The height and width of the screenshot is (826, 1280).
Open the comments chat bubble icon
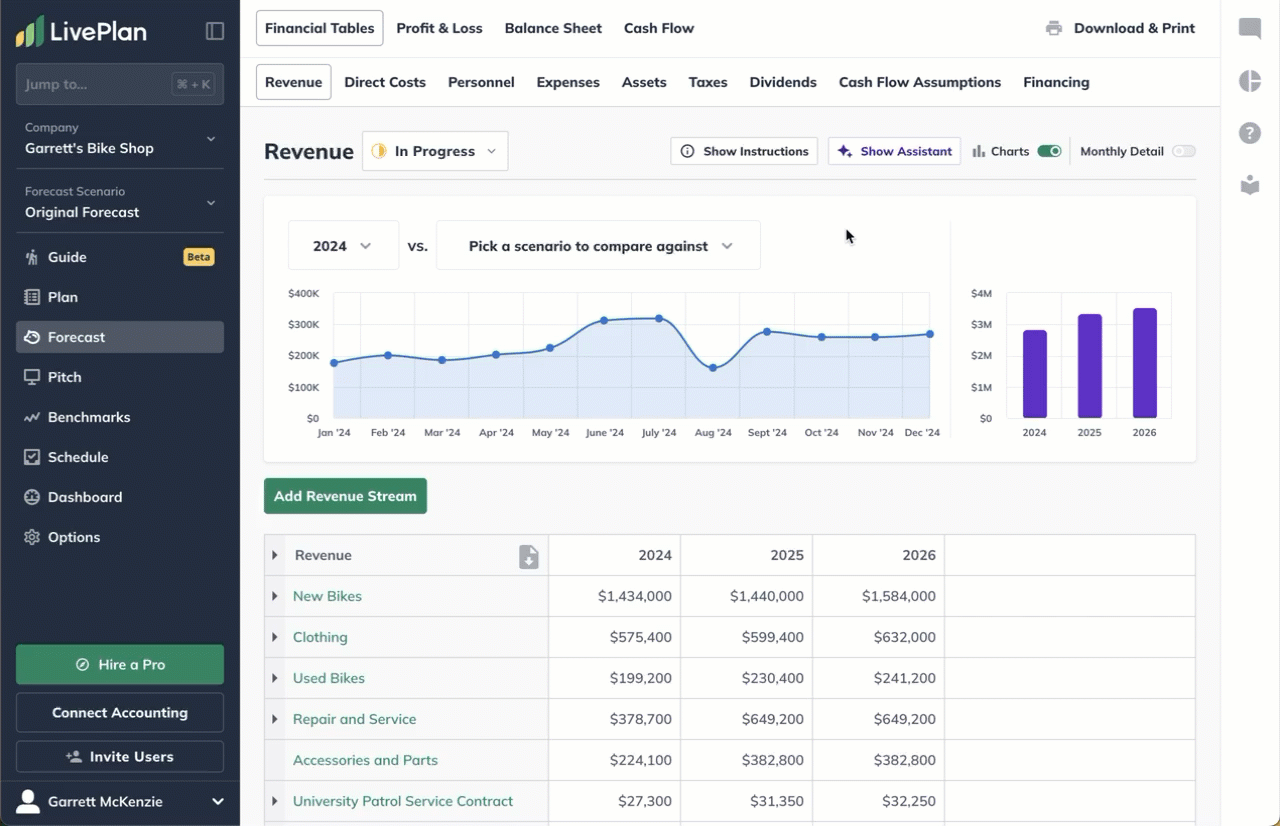1250,29
